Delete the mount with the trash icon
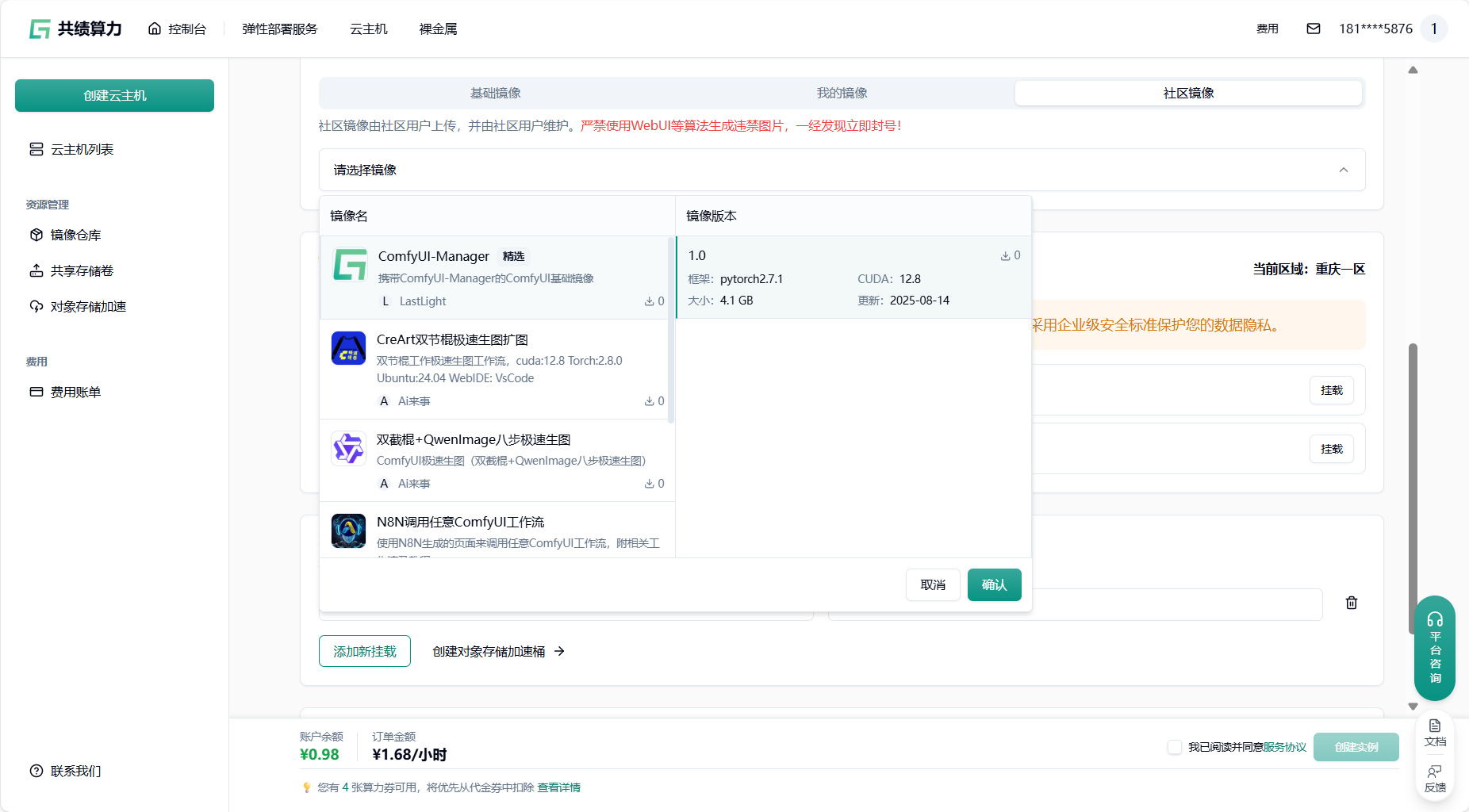Image resolution: width=1469 pixels, height=812 pixels. 1352,603
